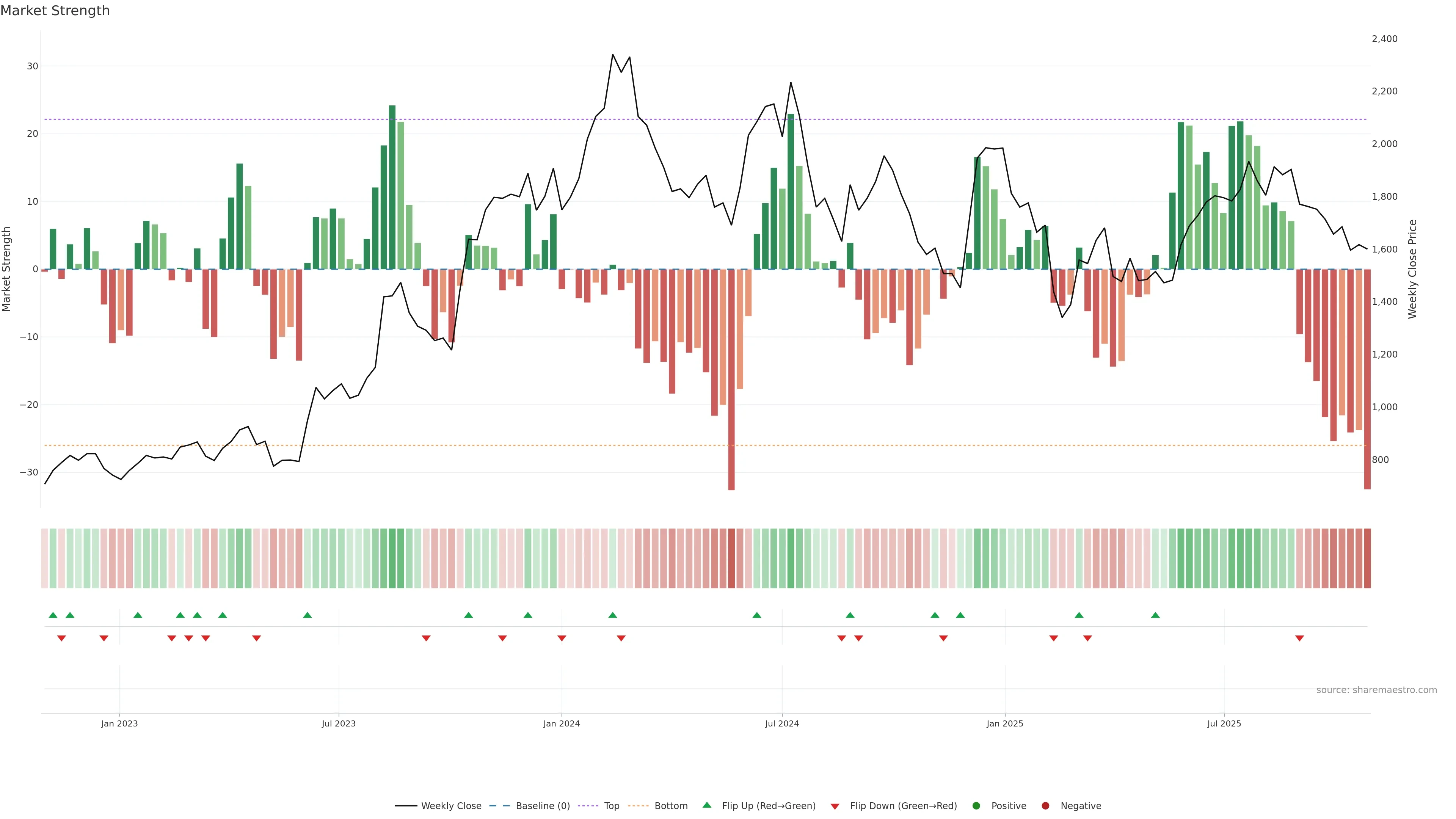Click the red flip-down marker at Jan 2024
The height and width of the screenshot is (819, 1456).
pyautogui.click(x=562, y=638)
